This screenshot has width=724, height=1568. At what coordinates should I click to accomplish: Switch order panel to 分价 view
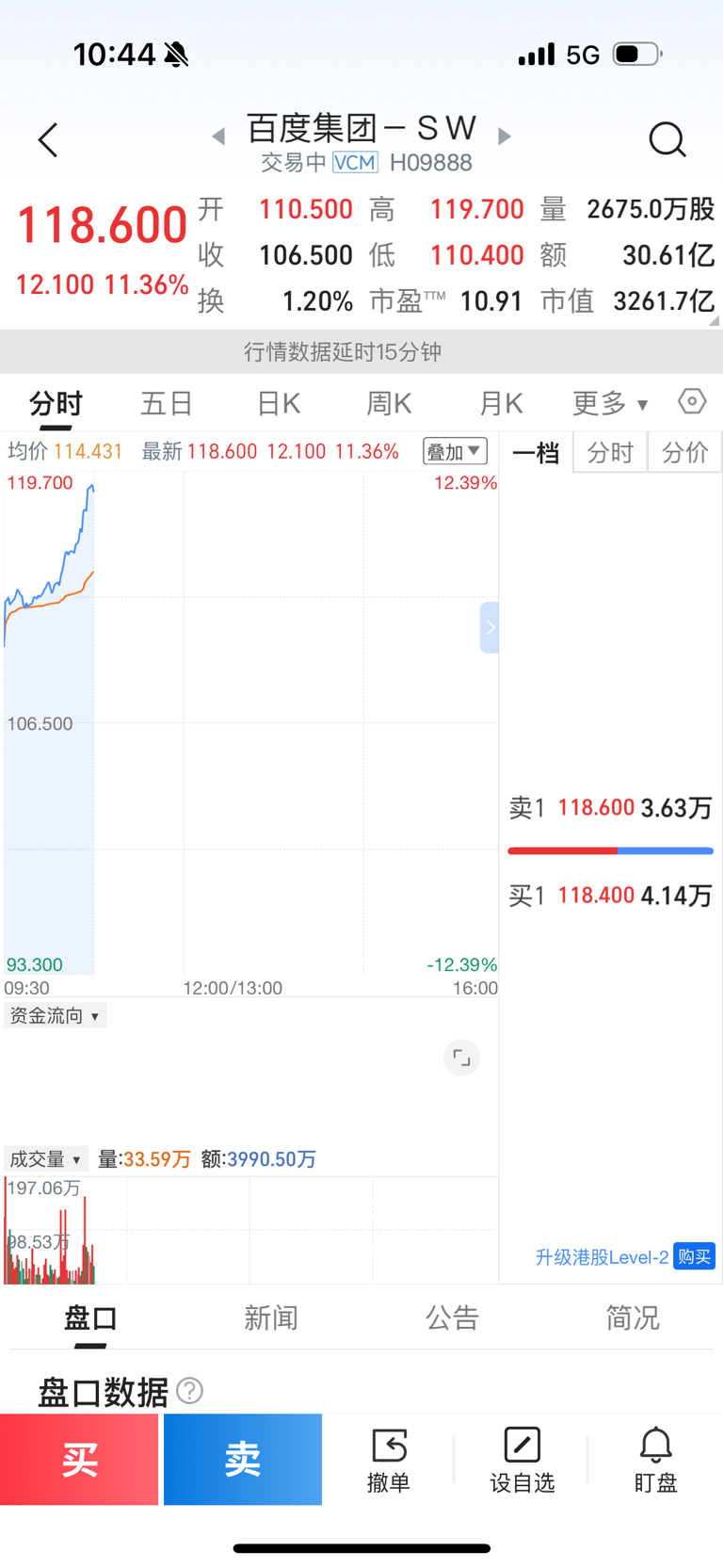click(x=684, y=453)
